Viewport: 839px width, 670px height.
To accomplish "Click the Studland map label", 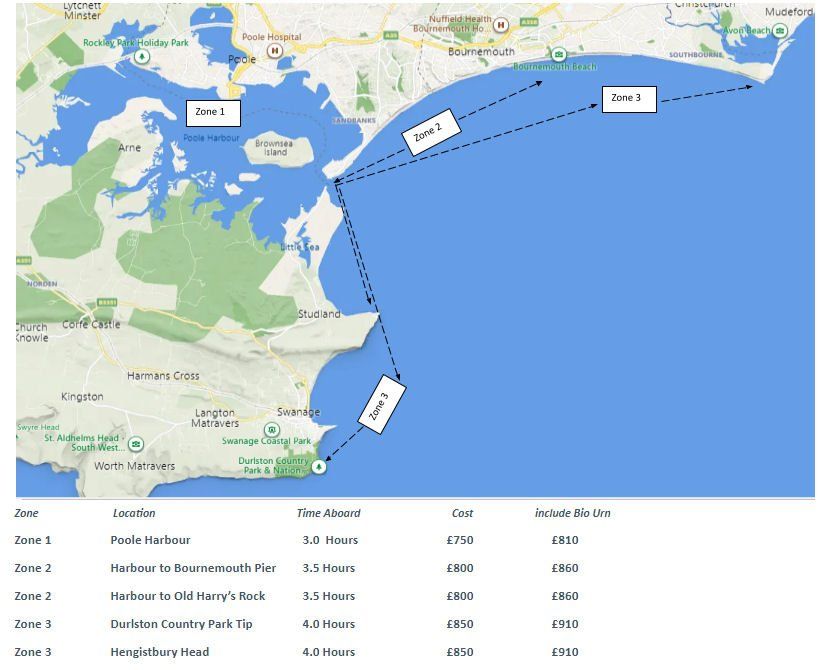I will tap(319, 314).
